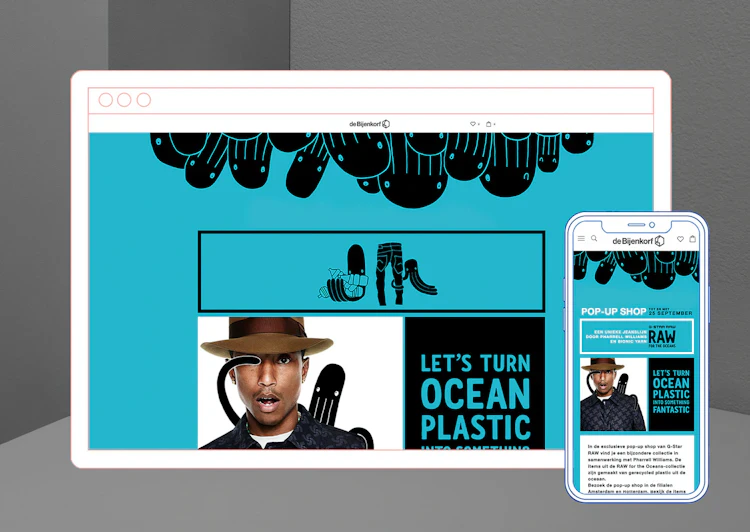Tap the shopping bag icon on phone
Viewport: 750px width, 532px height.
point(693,238)
